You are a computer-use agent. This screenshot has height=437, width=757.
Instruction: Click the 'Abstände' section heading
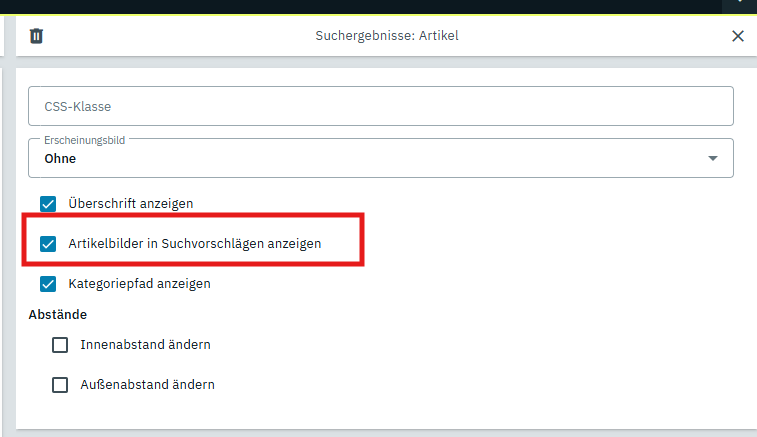(58, 315)
